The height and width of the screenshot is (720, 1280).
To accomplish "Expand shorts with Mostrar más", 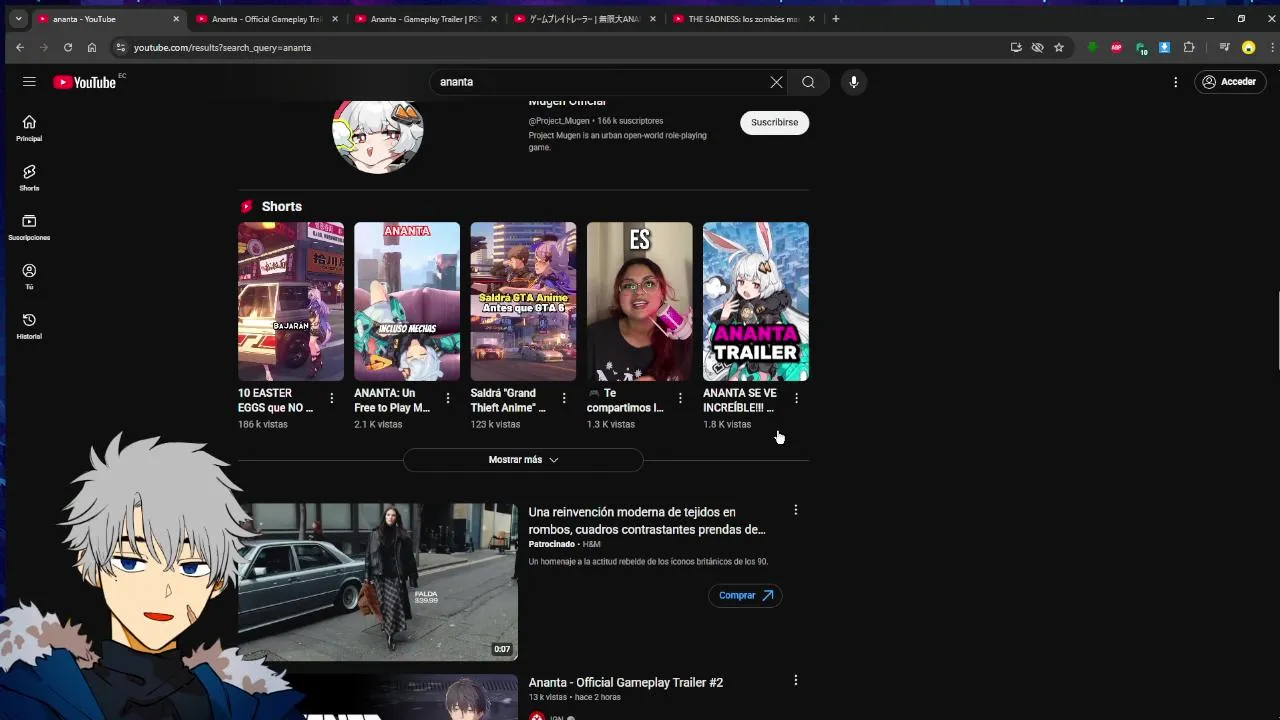I will (x=523, y=460).
